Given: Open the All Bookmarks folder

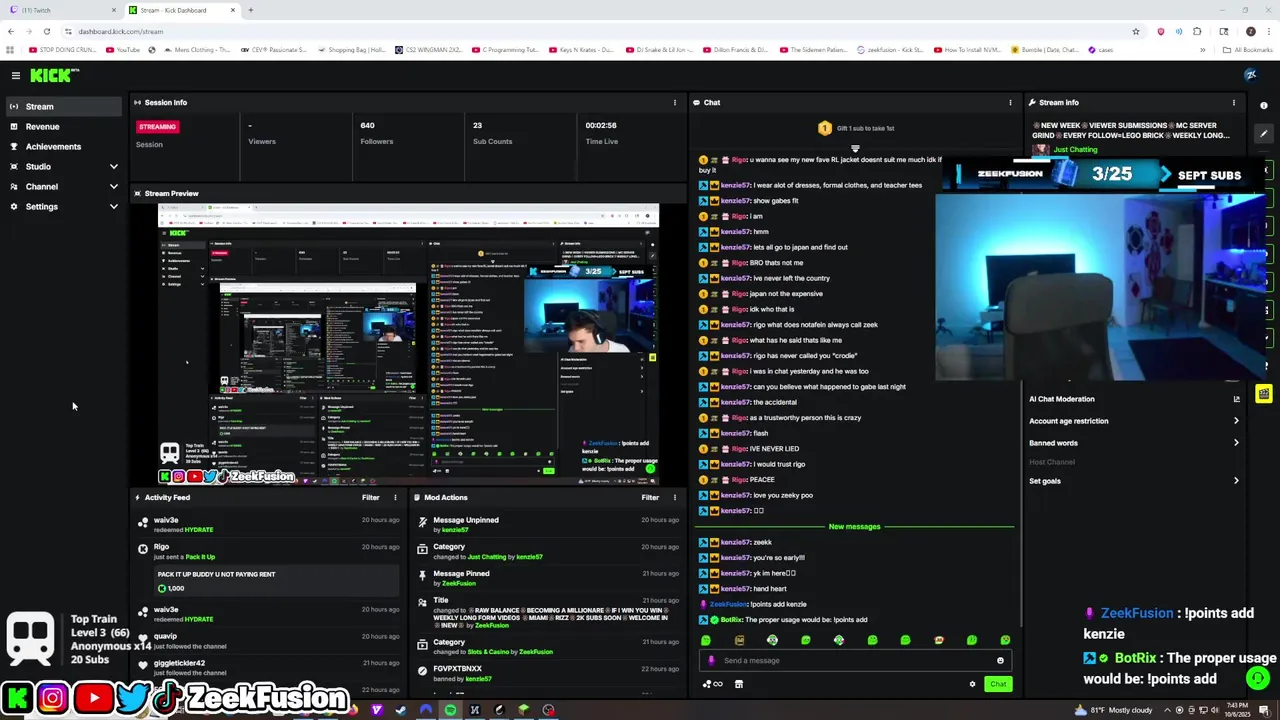Looking at the screenshot, I should 1249,50.
